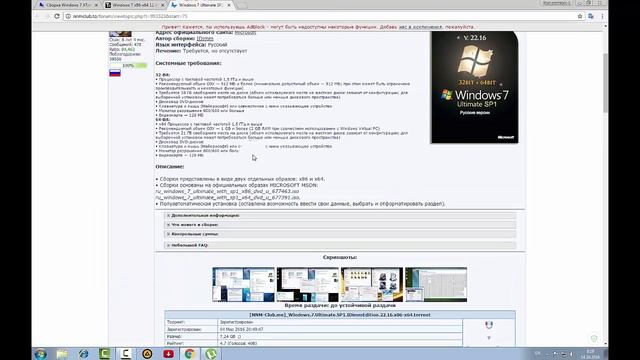This screenshot has height=360, width=640.
Task: Click the 'Описание' heading
Action: [x=170, y=167]
